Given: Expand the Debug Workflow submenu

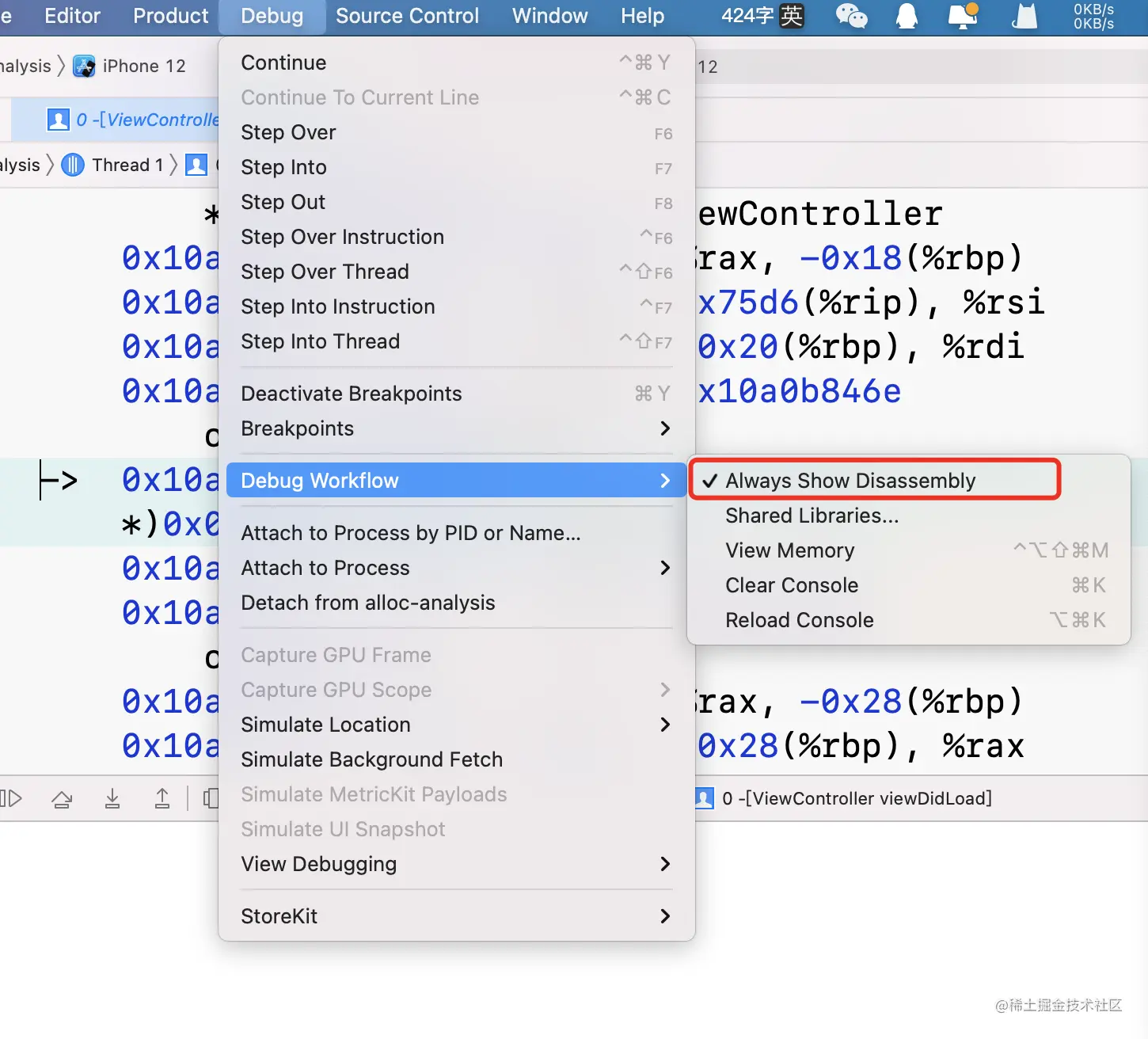Looking at the screenshot, I should pyautogui.click(x=456, y=481).
